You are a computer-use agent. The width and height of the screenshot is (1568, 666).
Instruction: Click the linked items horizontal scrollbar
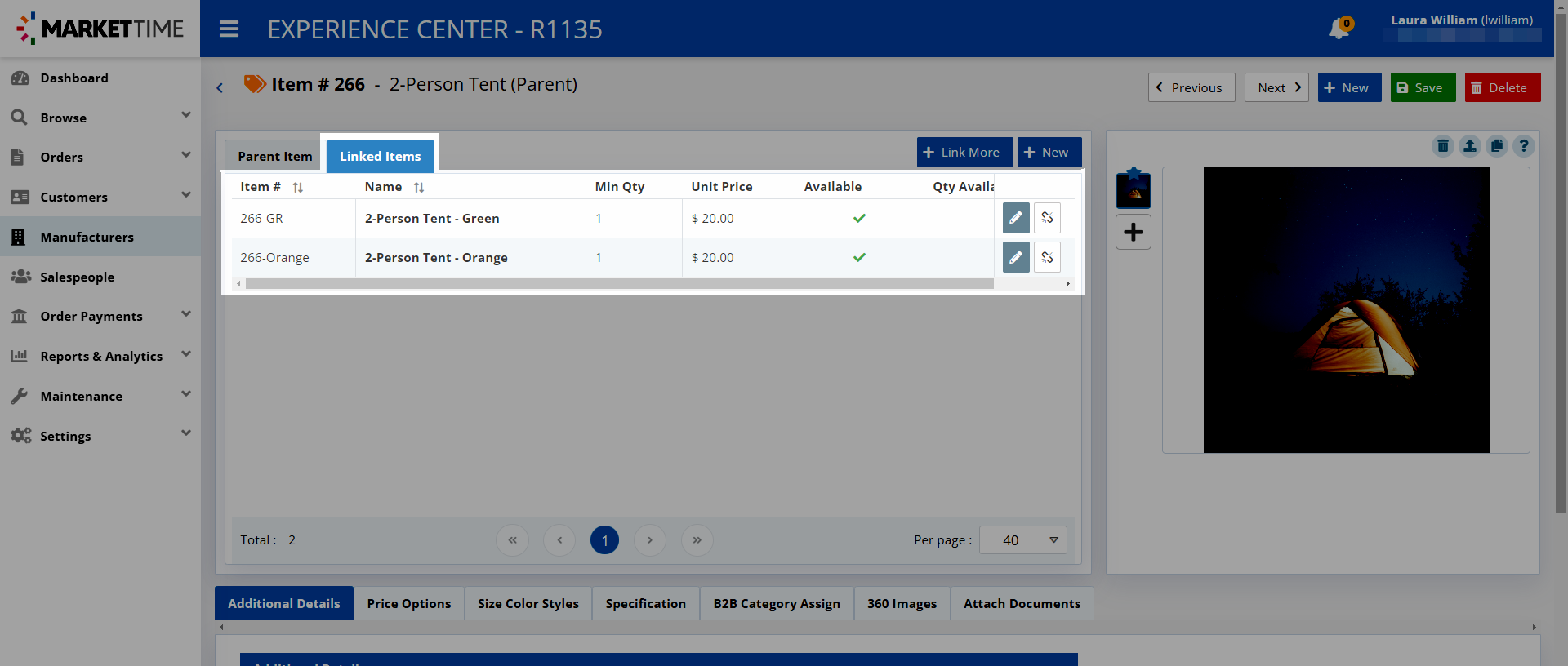619,284
